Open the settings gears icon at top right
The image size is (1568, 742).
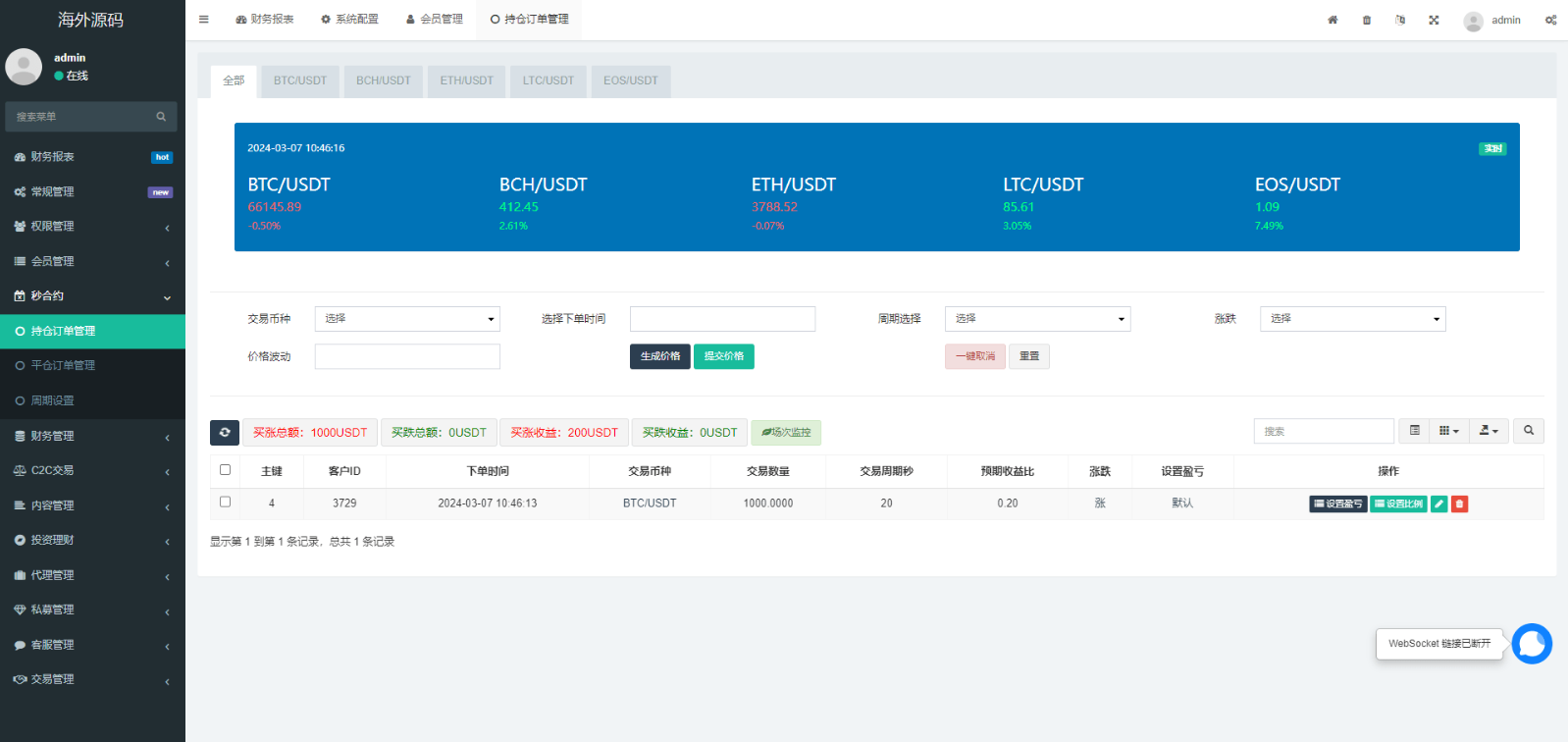(x=1550, y=20)
